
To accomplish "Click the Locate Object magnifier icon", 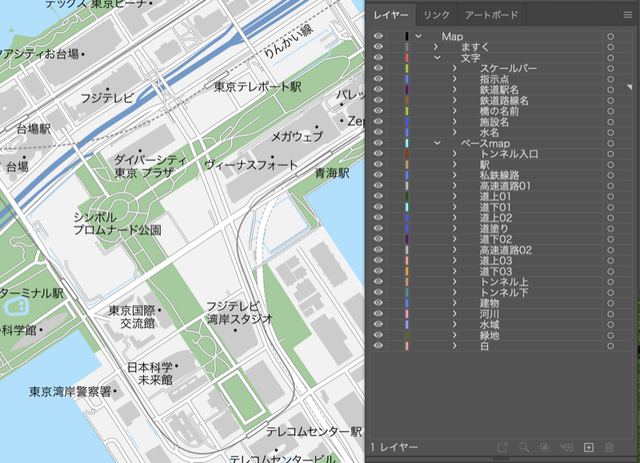I will tap(523, 446).
